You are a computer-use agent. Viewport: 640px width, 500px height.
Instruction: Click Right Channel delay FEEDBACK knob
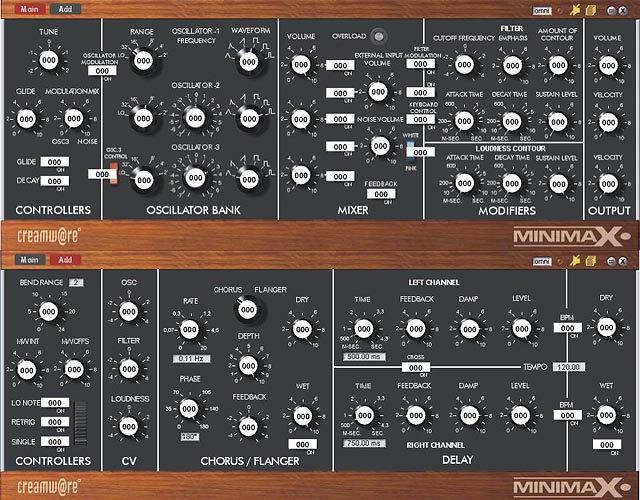click(416, 416)
